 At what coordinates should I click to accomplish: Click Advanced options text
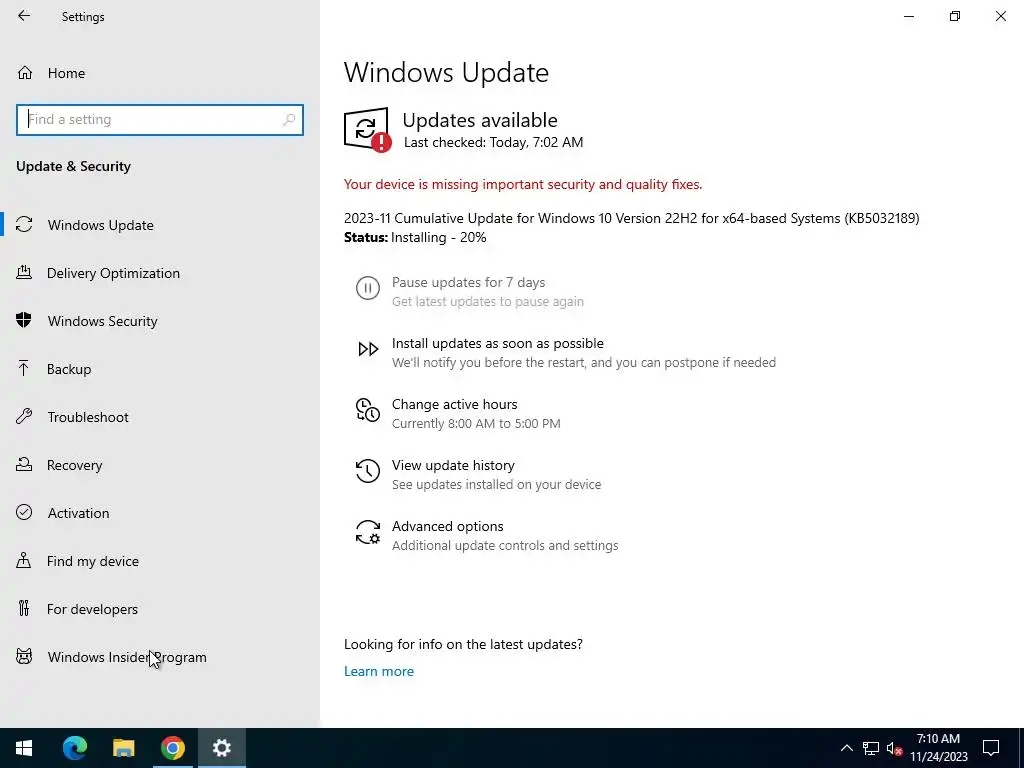(447, 526)
